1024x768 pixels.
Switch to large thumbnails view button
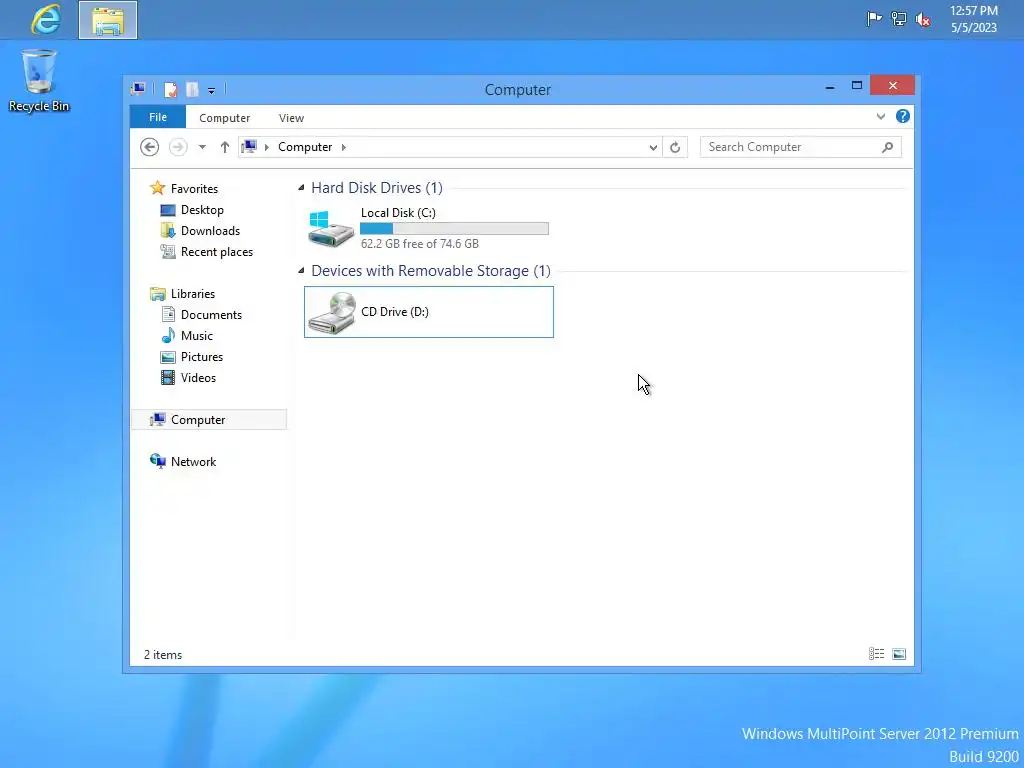pos(899,654)
